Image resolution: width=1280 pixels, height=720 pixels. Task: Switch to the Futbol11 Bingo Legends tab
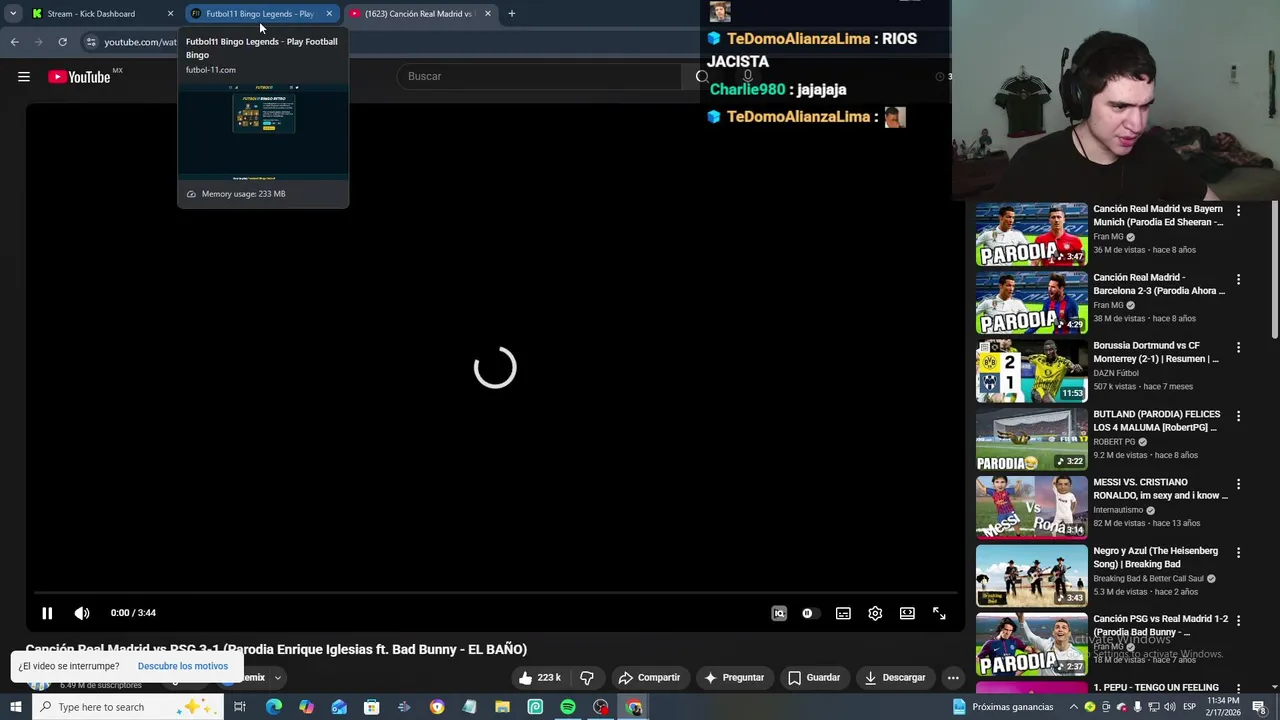pos(260,14)
